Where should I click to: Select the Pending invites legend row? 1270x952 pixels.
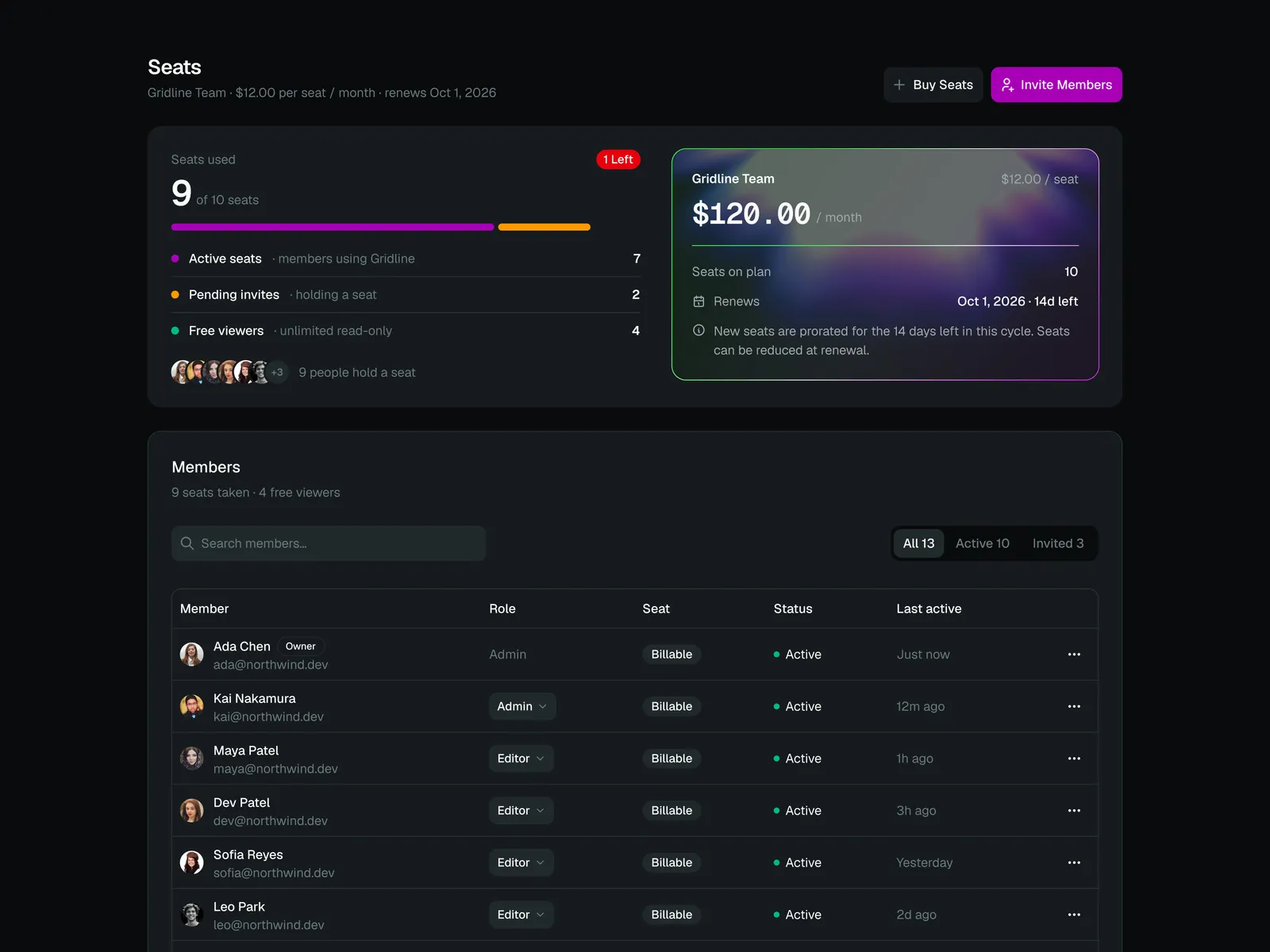(406, 294)
